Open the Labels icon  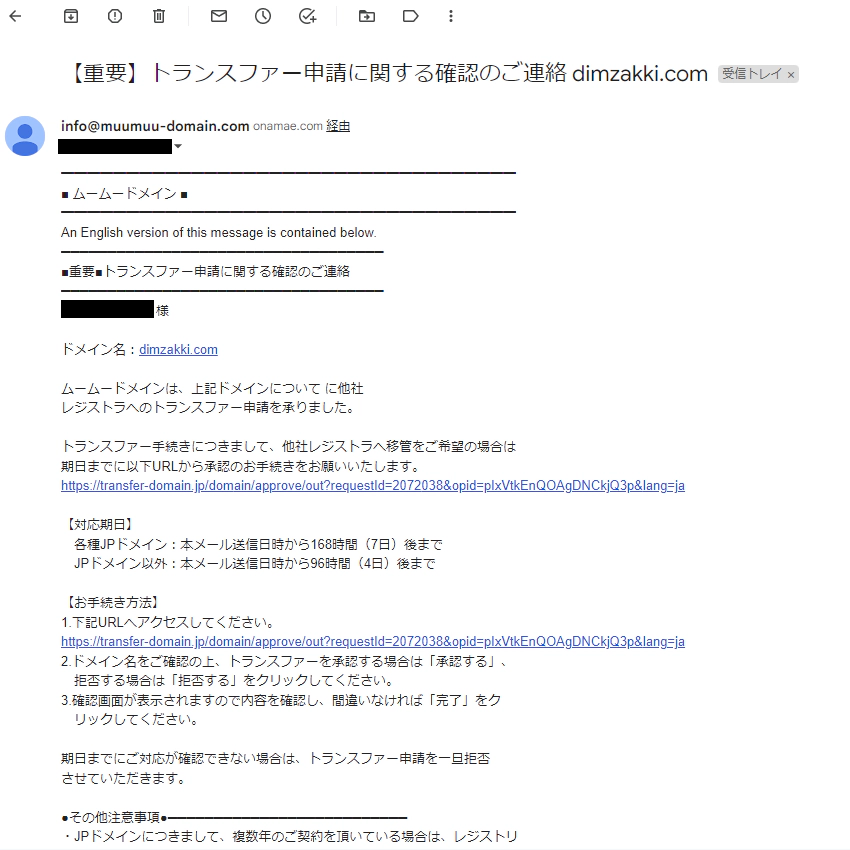click(x=411, y=16)
